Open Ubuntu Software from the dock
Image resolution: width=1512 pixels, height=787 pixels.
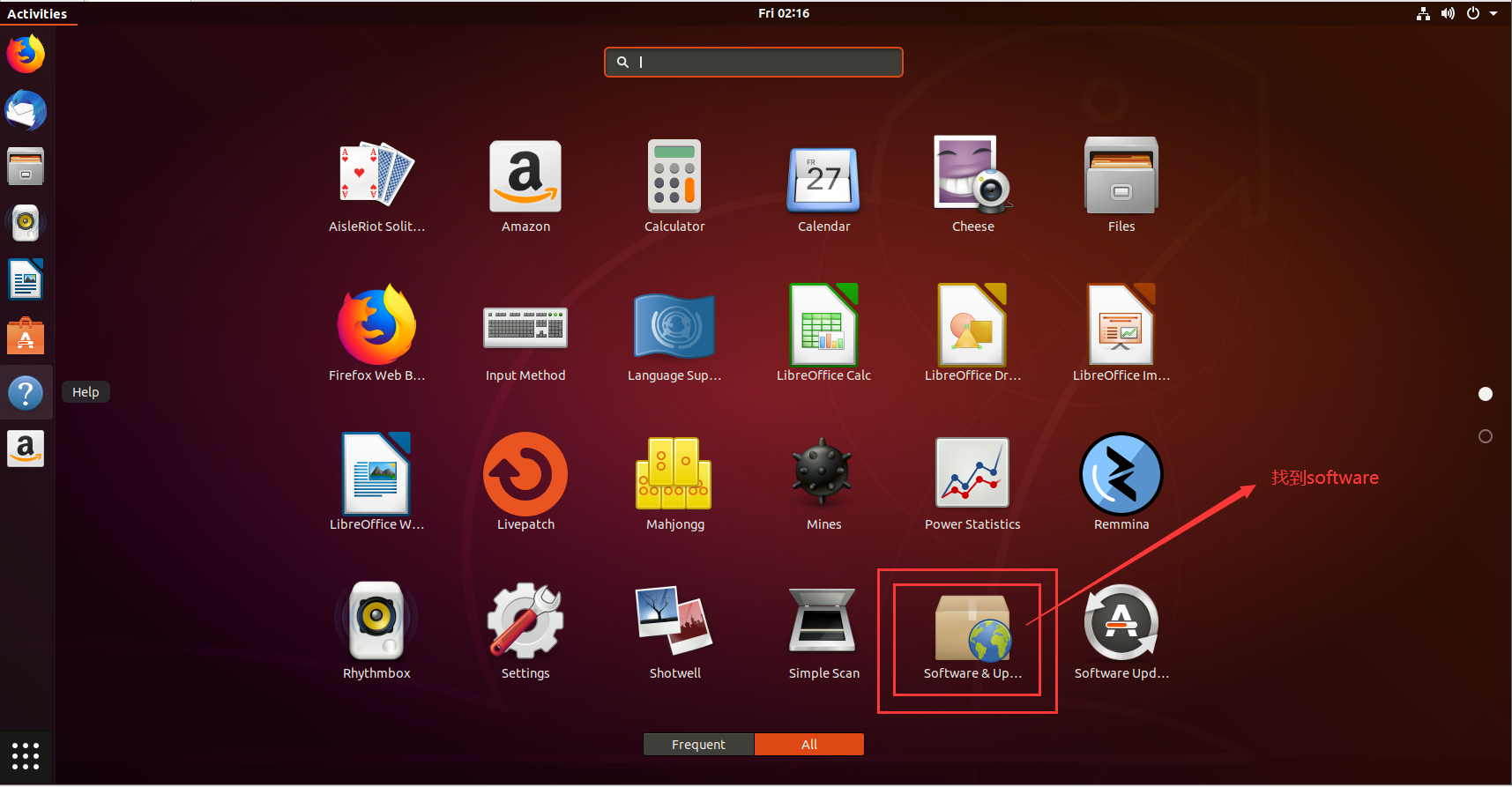pyautogui.click(x=26, y=336)
